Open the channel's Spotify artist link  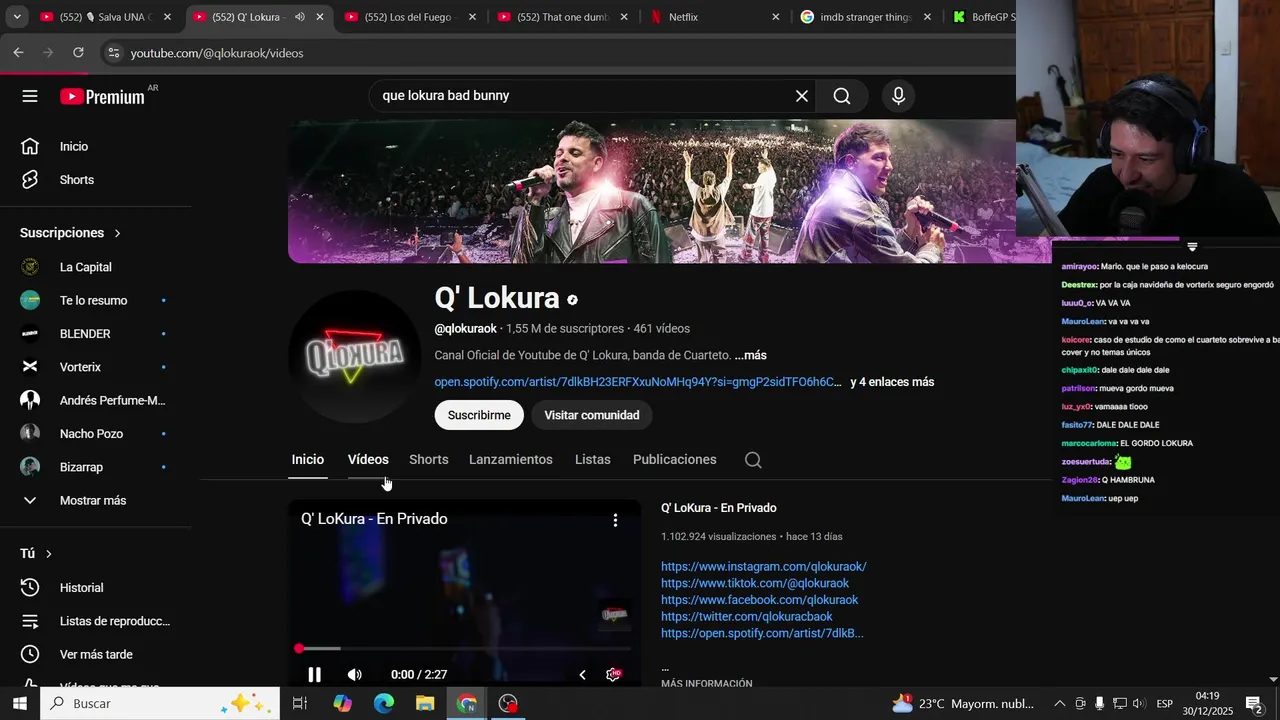[x=638, y=382]
